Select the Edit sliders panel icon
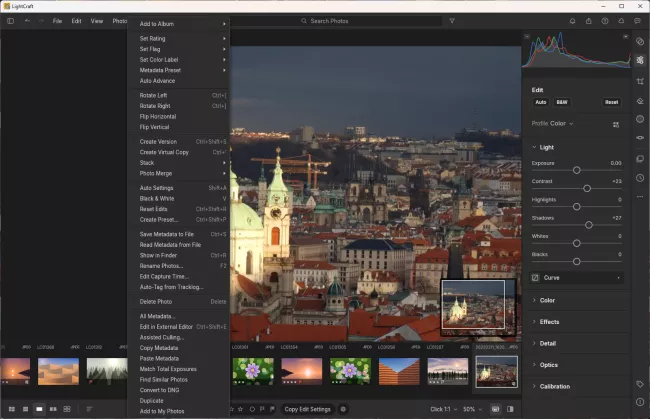 click(640, 60)
